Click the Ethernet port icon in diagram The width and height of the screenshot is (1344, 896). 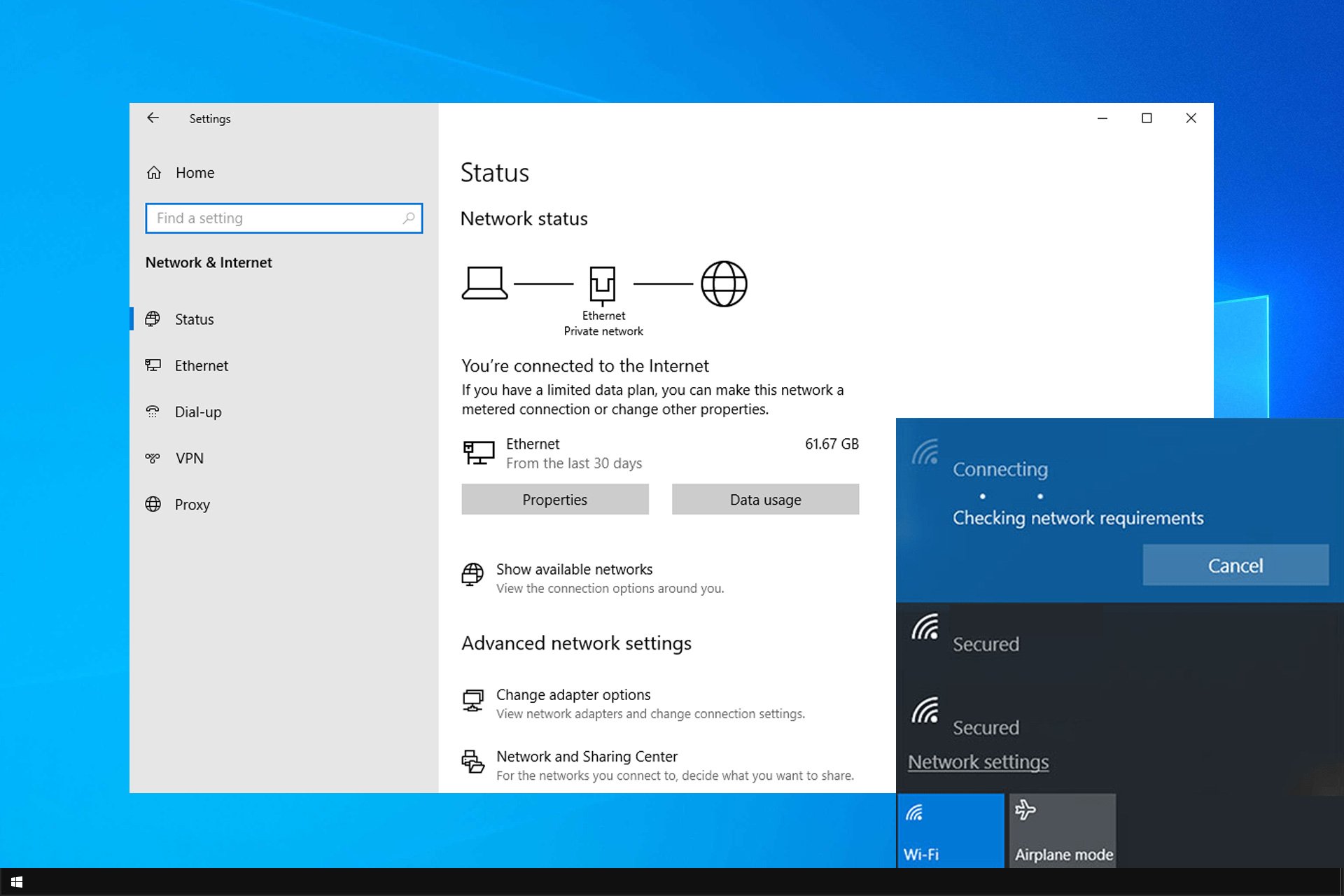[x=602, y=285]
